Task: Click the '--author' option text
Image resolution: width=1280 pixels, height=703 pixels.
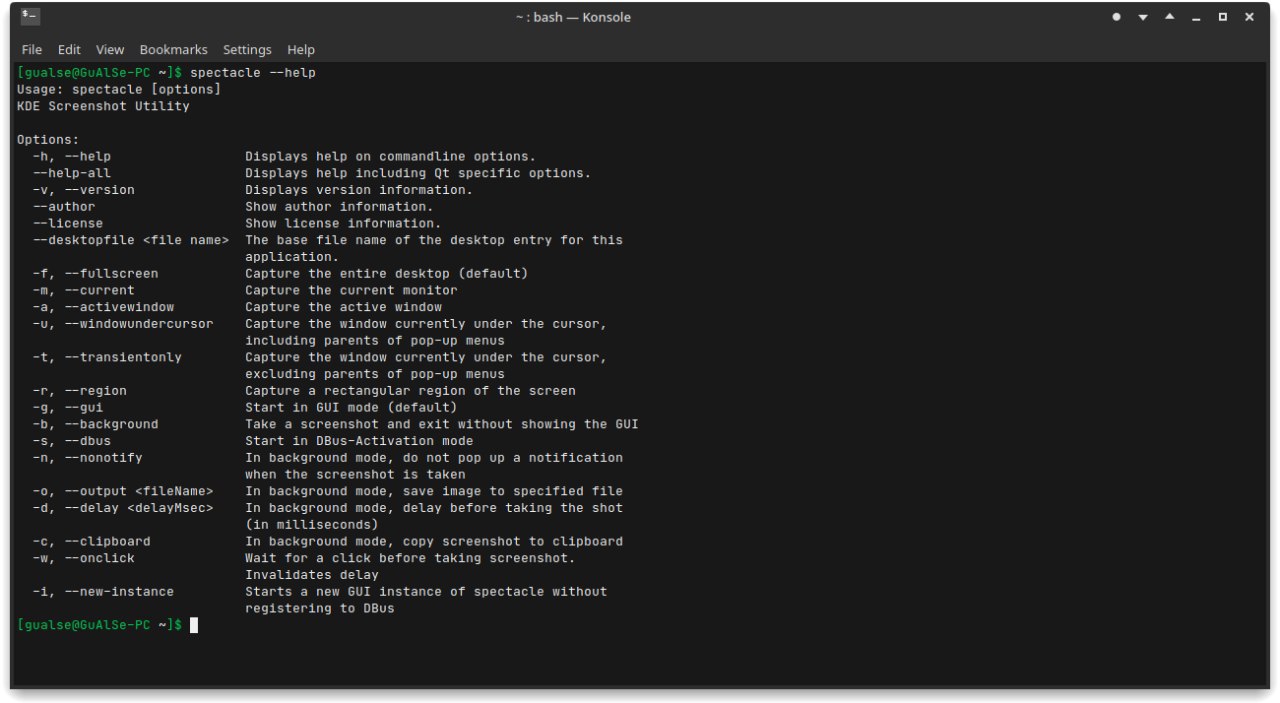Action: click(x=64, y=207)
